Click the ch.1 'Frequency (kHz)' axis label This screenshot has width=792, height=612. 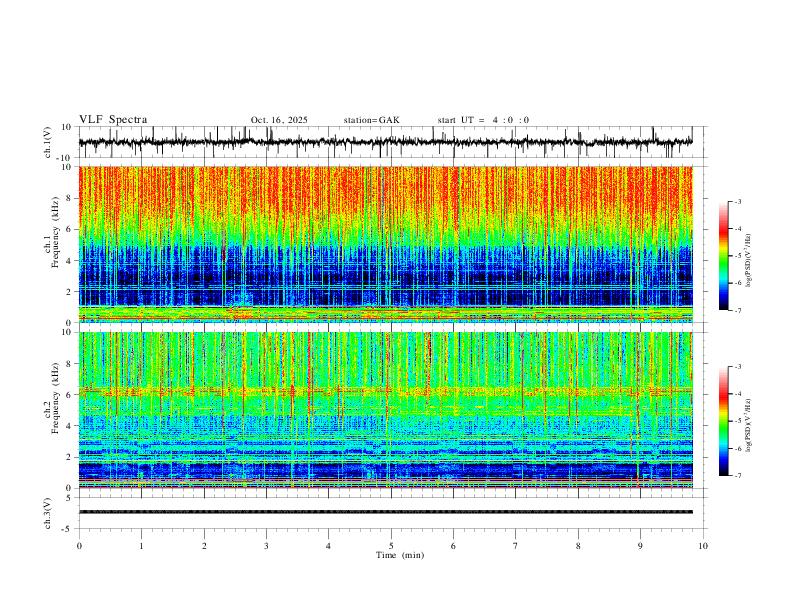55,233
